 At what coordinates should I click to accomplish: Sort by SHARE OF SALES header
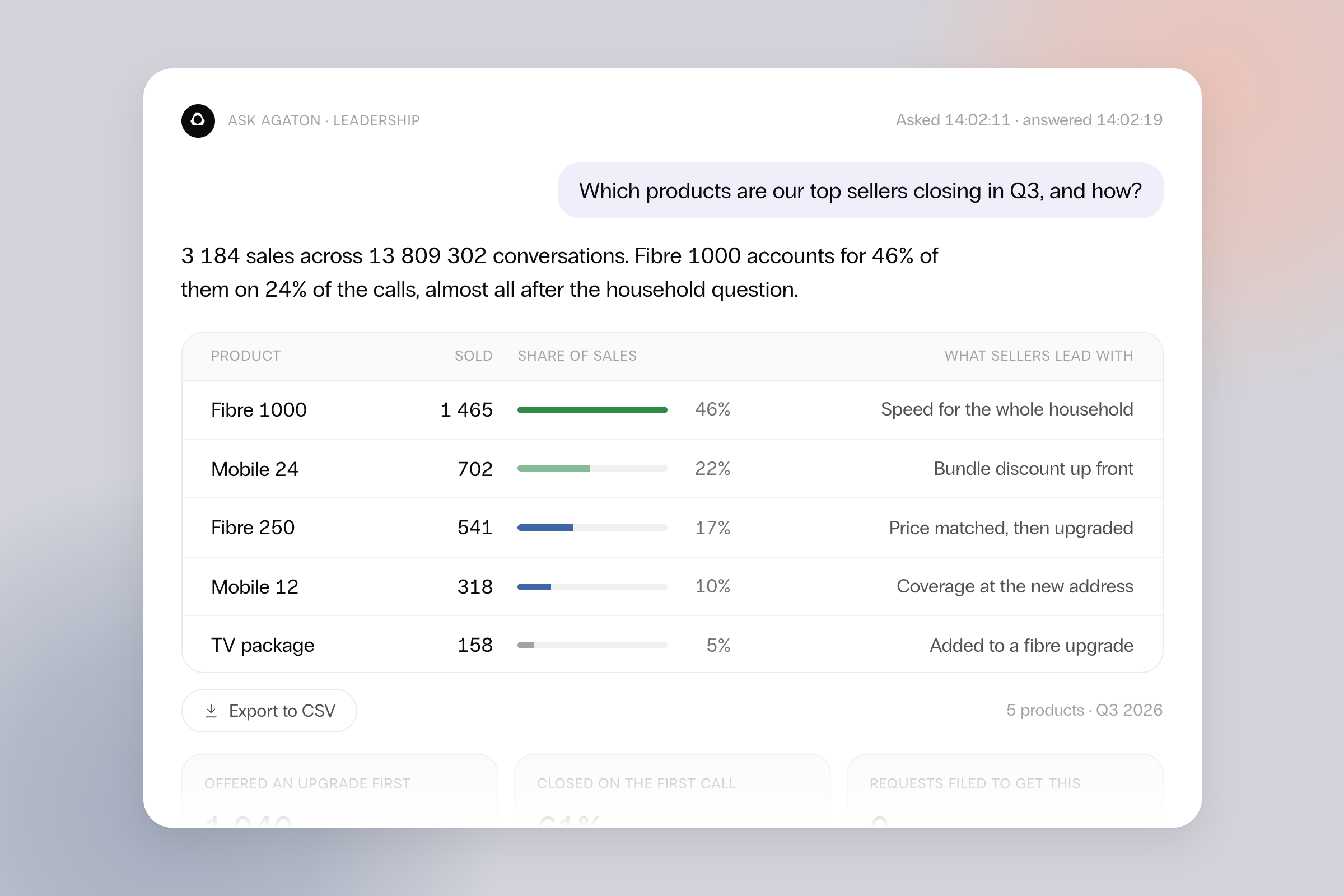(577, 356)
